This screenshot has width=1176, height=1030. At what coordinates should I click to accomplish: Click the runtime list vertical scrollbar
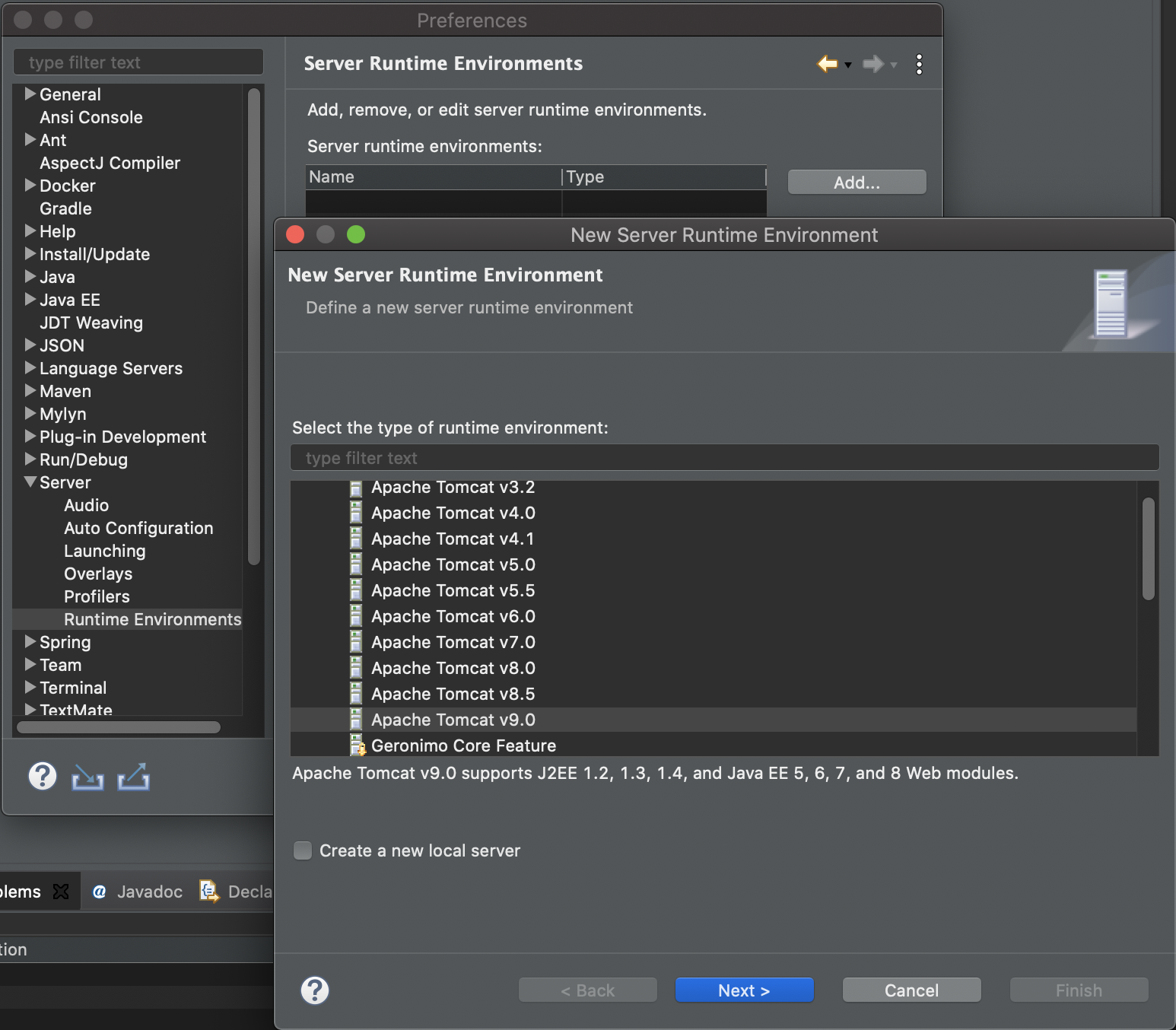1149,548
